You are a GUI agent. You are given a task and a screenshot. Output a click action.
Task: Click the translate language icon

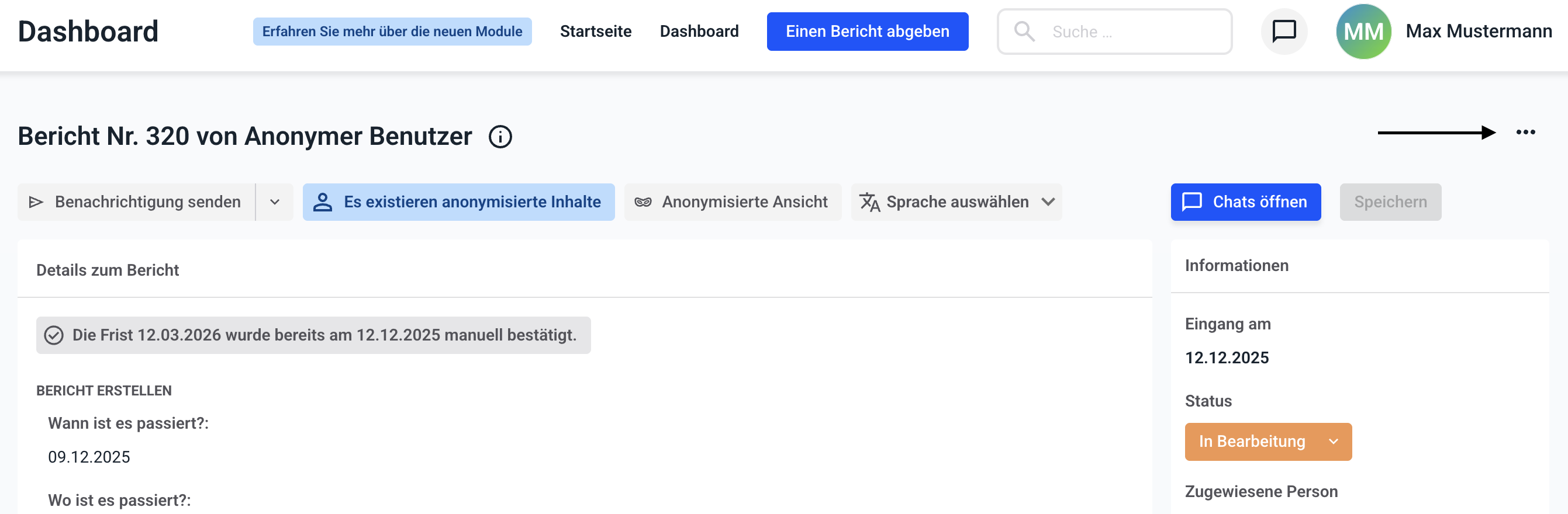pos(869,202)
